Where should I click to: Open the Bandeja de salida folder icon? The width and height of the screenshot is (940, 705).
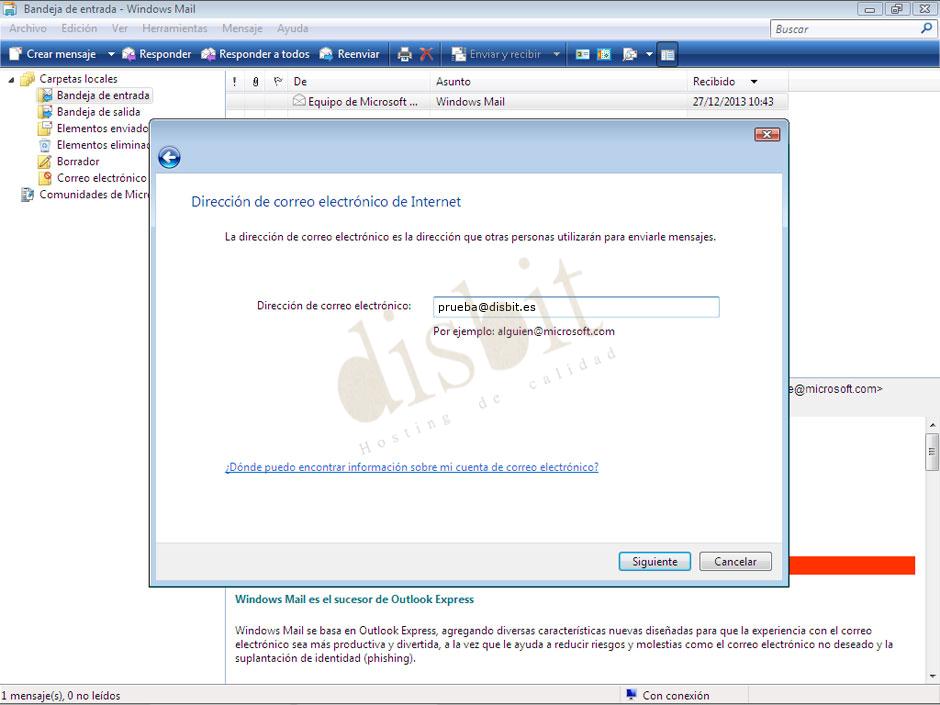[43, 112]
